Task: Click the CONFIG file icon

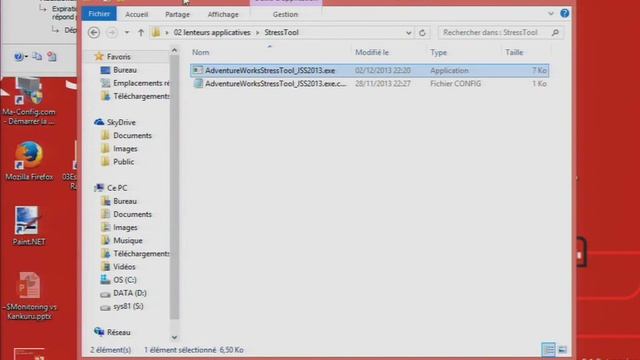Action: pos(198,84)
